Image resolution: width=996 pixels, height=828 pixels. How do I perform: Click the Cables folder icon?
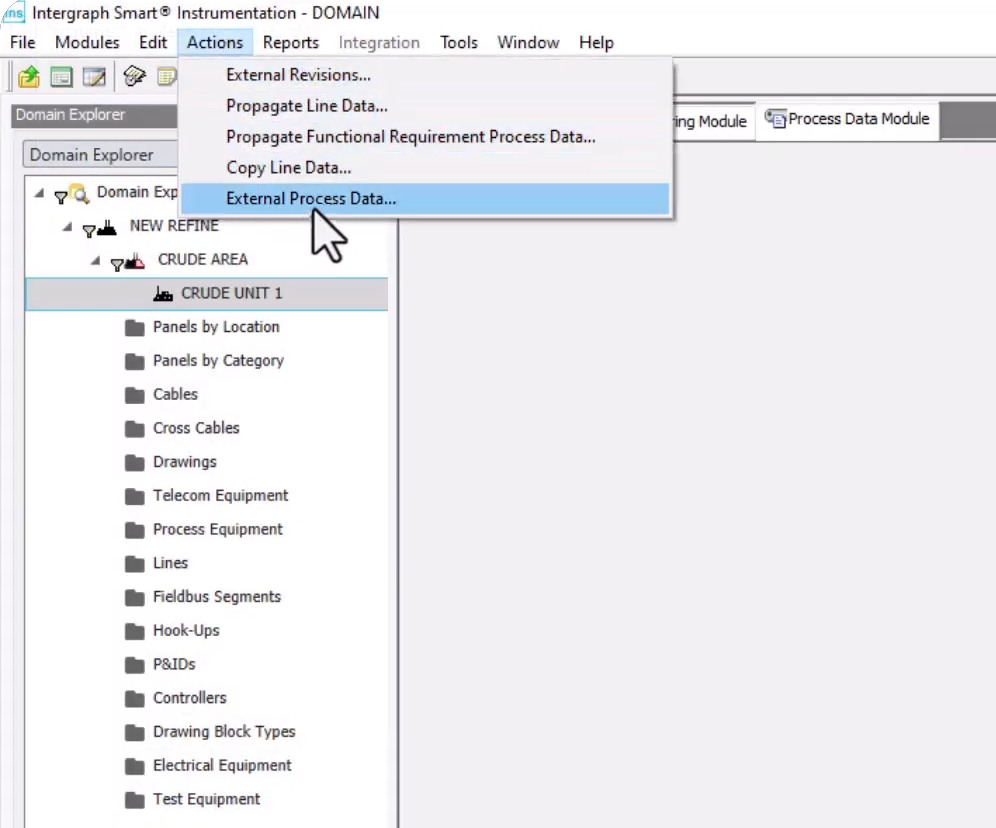coord(135,395)
